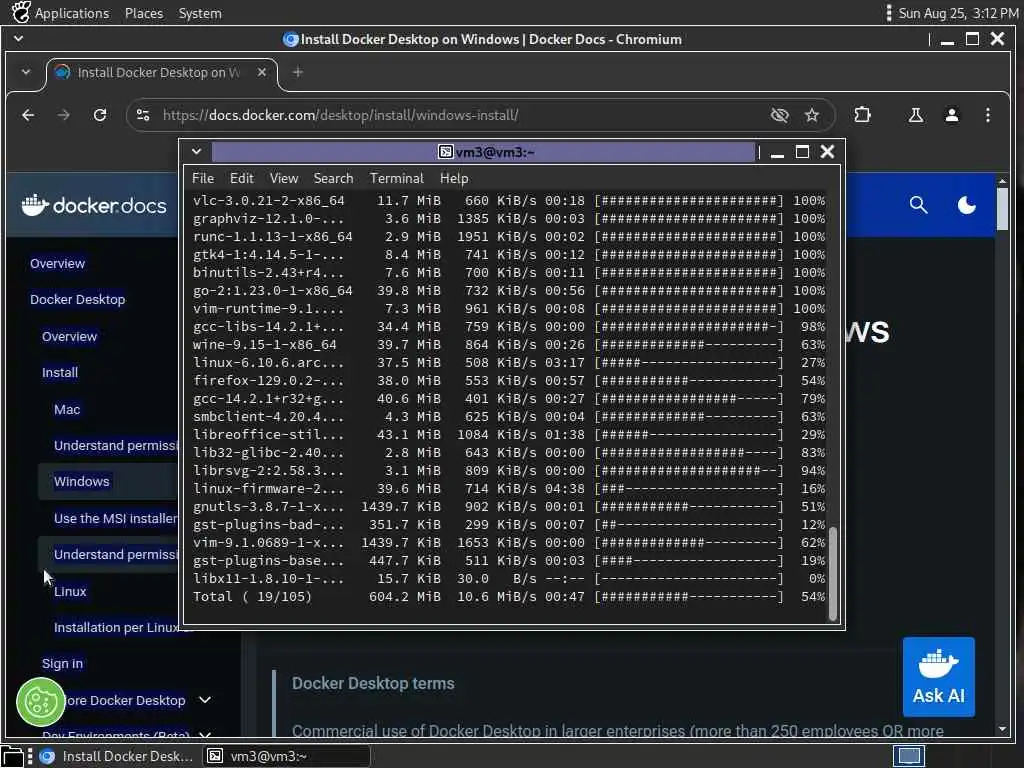Click page scrollbar down arrow
Screen dimensions: 1024x768
point(1002,729)
